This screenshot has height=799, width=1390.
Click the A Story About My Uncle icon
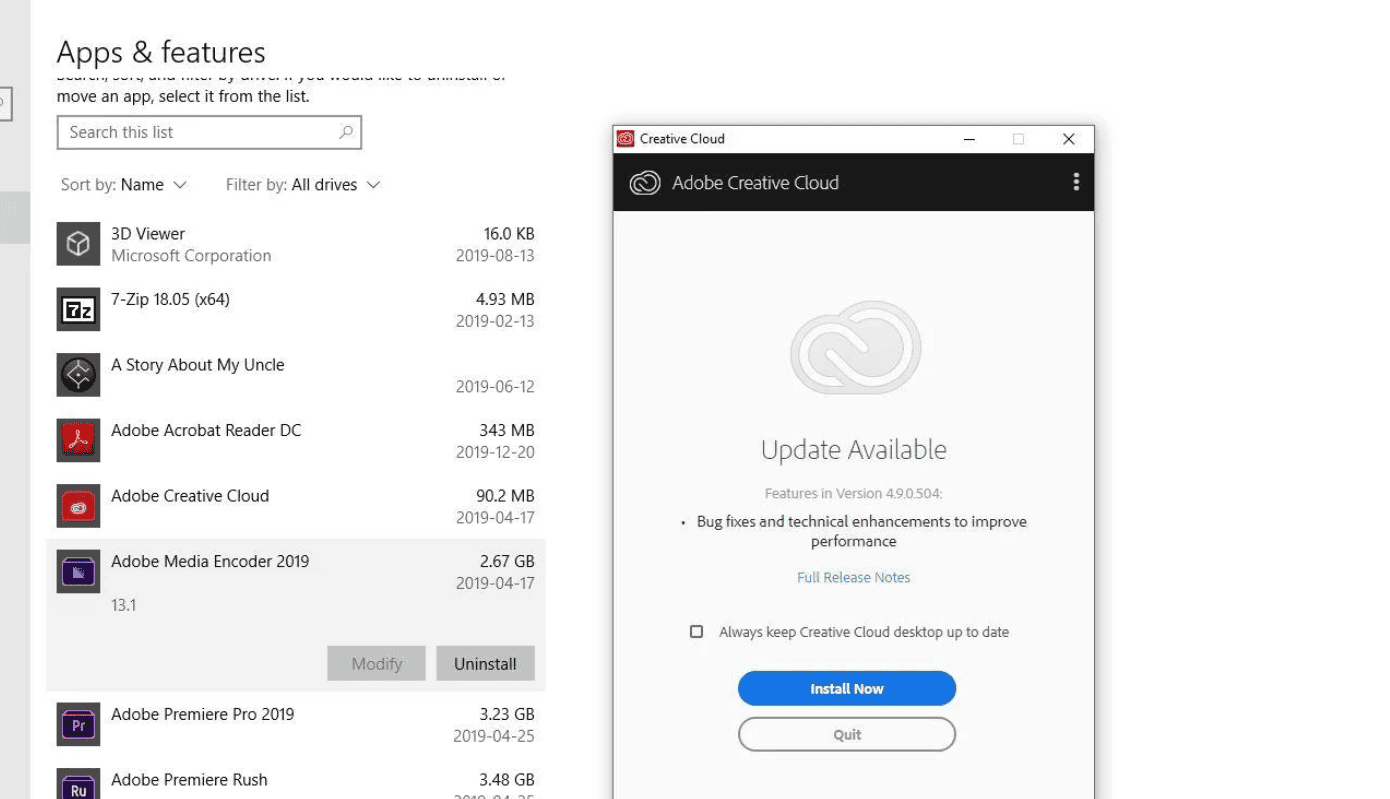coord(78,375)
